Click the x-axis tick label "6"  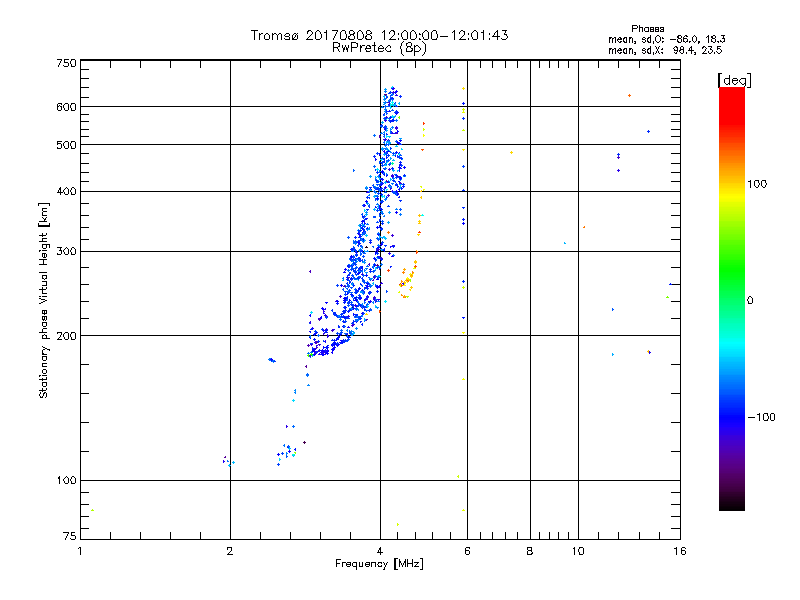pos(467,551)
